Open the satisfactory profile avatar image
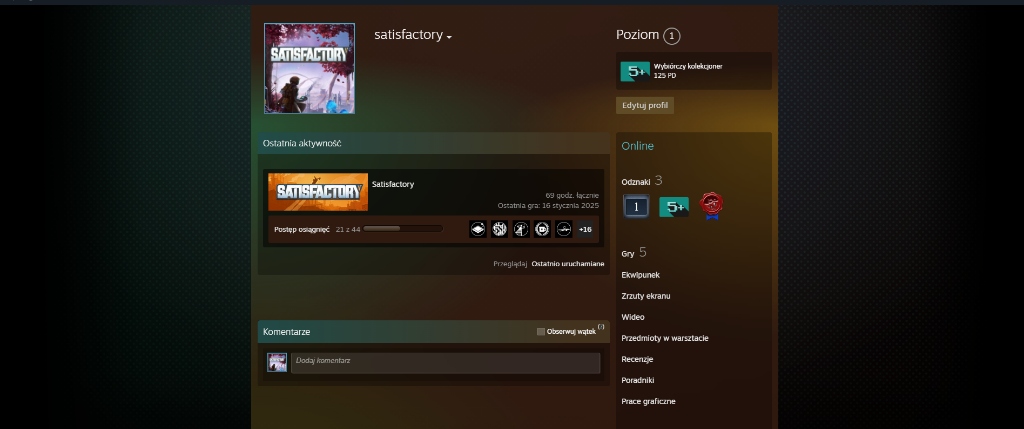This screenshot has width=1024, height=429. 310,69
